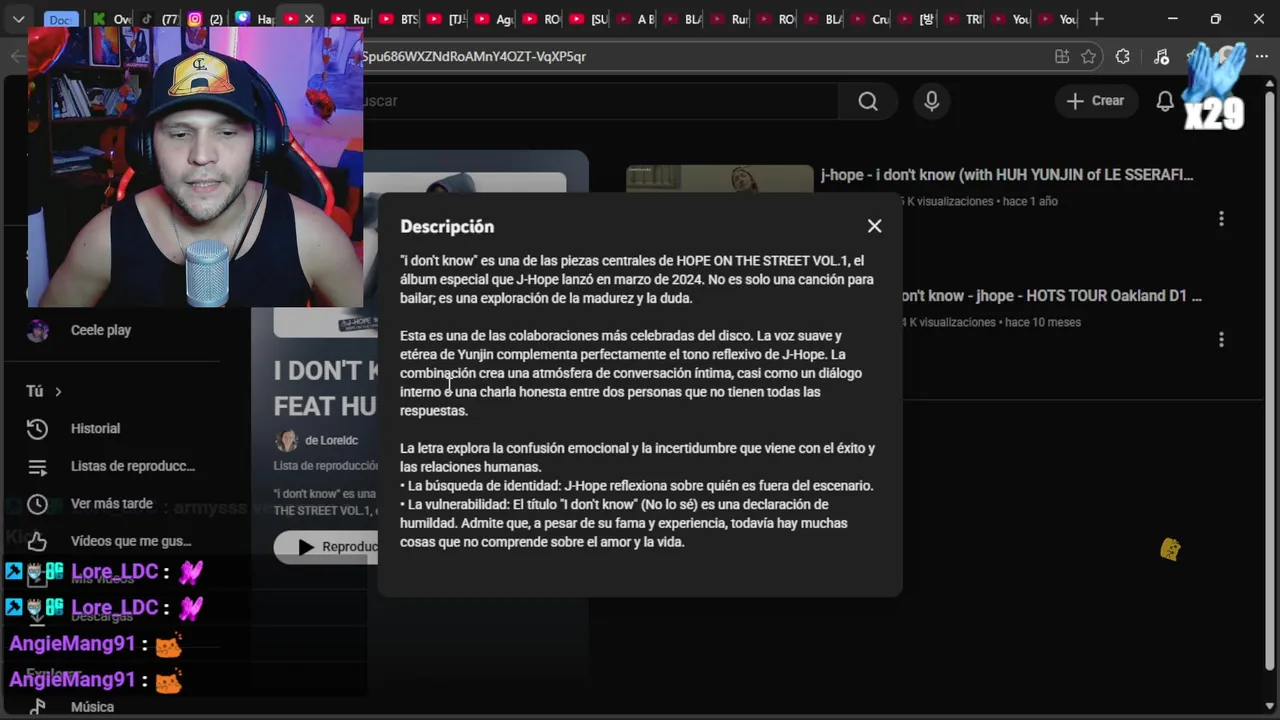Open a new browser tab with plus

click(x=1097, y=19)
